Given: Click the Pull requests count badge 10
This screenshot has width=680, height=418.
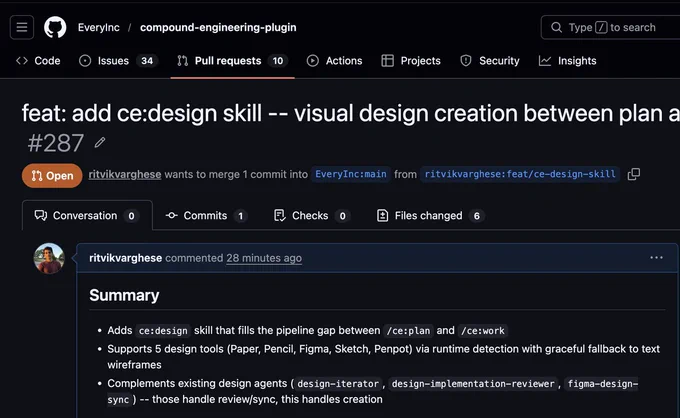Looking at the screenshot, I should tap(278, 61).
